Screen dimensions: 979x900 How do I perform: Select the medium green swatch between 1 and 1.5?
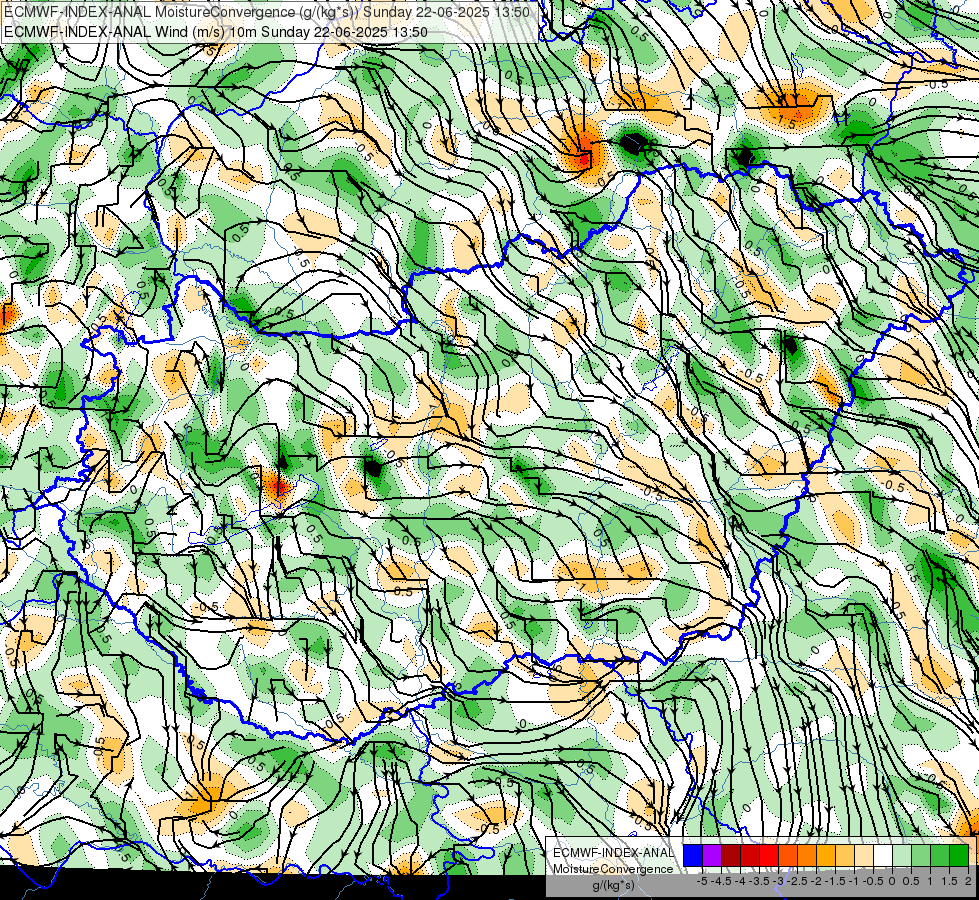[x=940, y=855]
